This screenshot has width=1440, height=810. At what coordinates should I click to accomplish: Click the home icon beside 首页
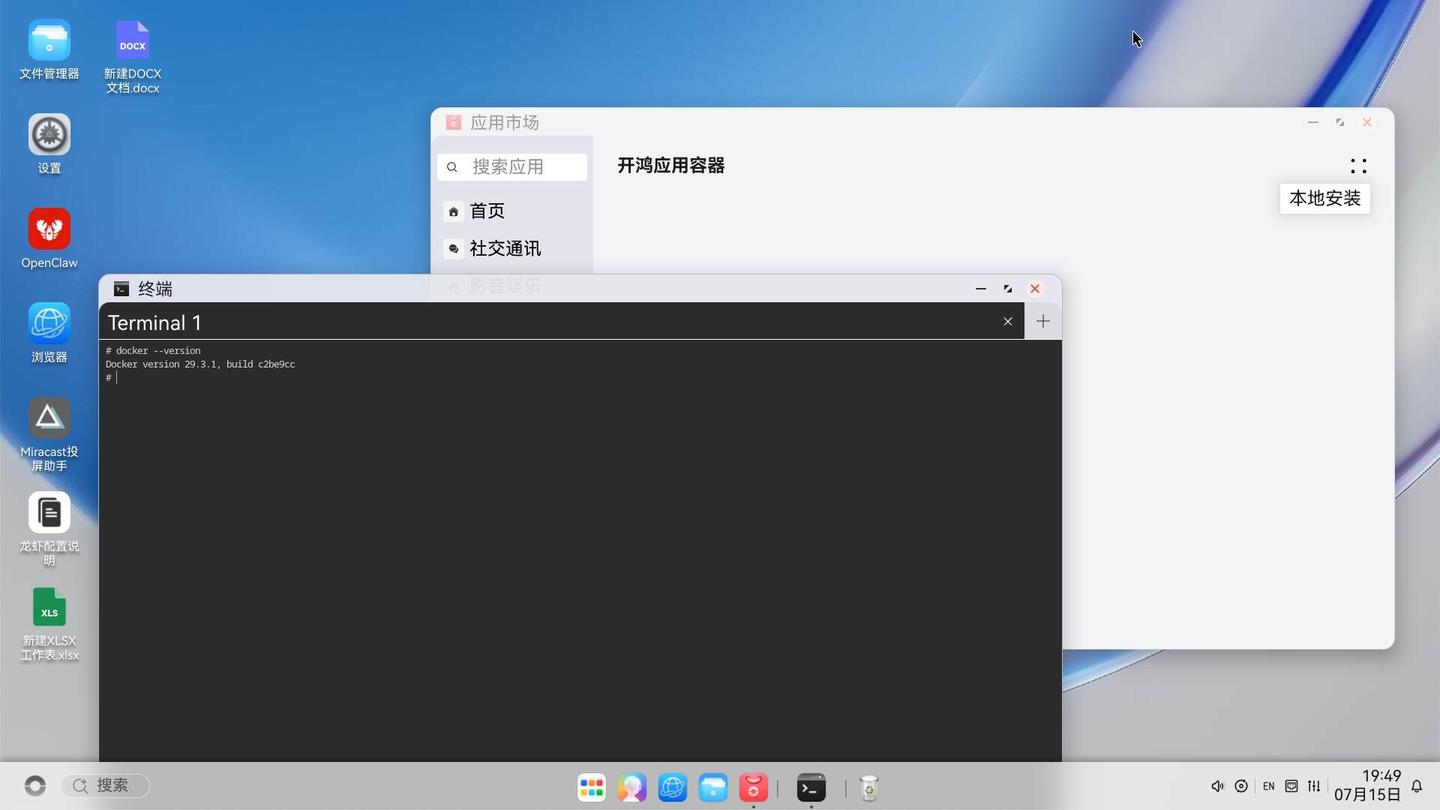pyautogui.click(x=453, y=211)
